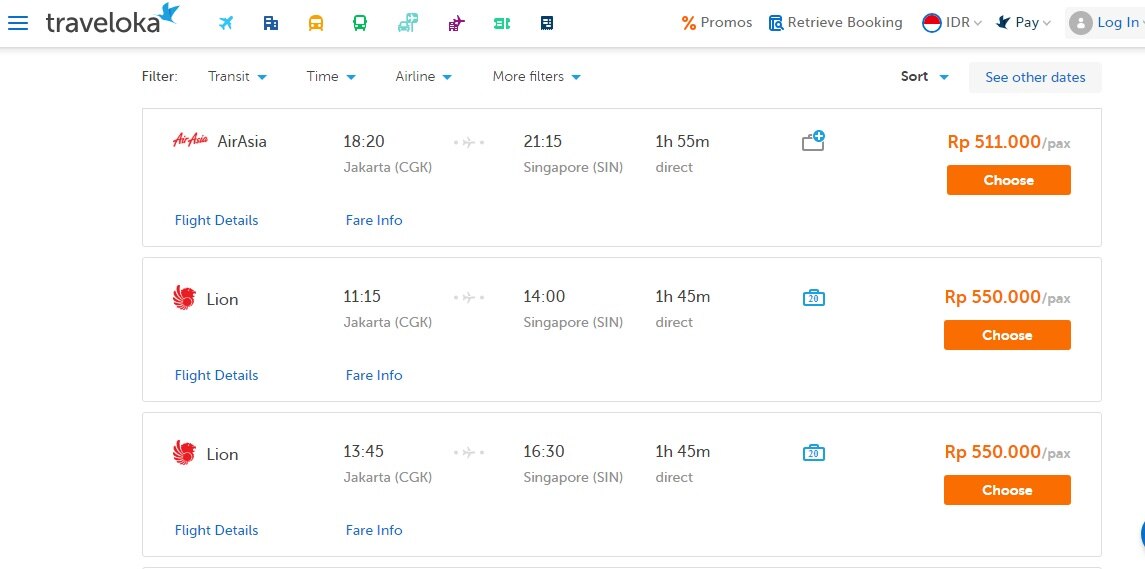The height and width of the screenshot is (569, 1145).
Task: Click the See other dates button
Action: (1035, 77)
